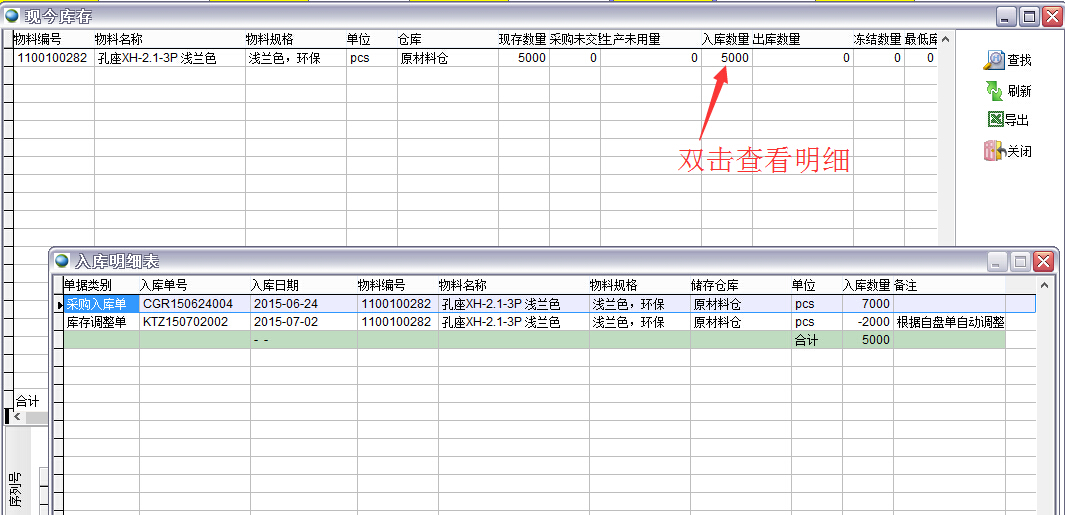Click the 导出 (Export) Excel icon

pyautogui.click(x=994, y=120)
